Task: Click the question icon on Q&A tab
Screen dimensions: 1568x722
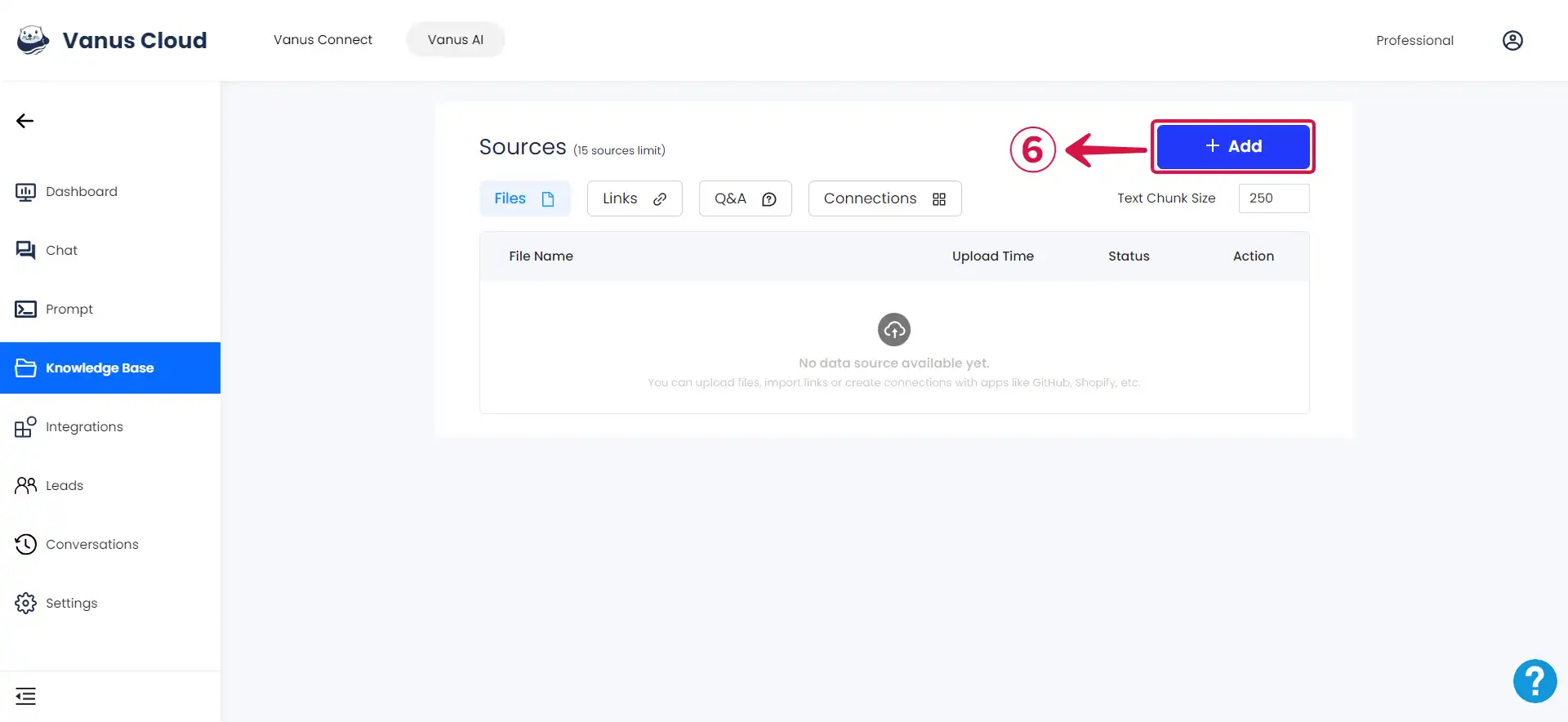Action: click(769, 199)
